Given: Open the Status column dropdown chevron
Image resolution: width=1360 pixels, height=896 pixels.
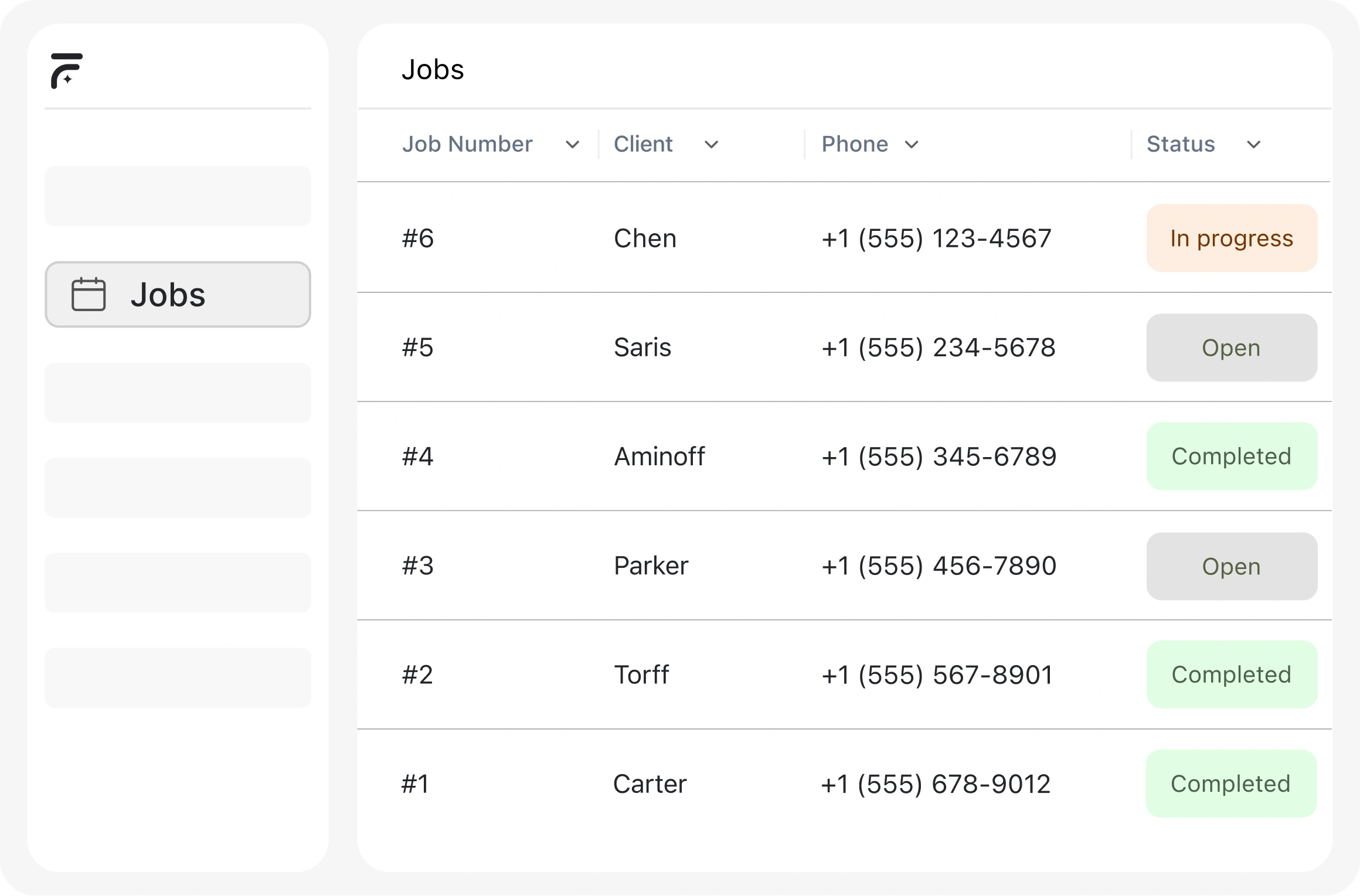Looking at the screenshot, I should click(1253, 145).
